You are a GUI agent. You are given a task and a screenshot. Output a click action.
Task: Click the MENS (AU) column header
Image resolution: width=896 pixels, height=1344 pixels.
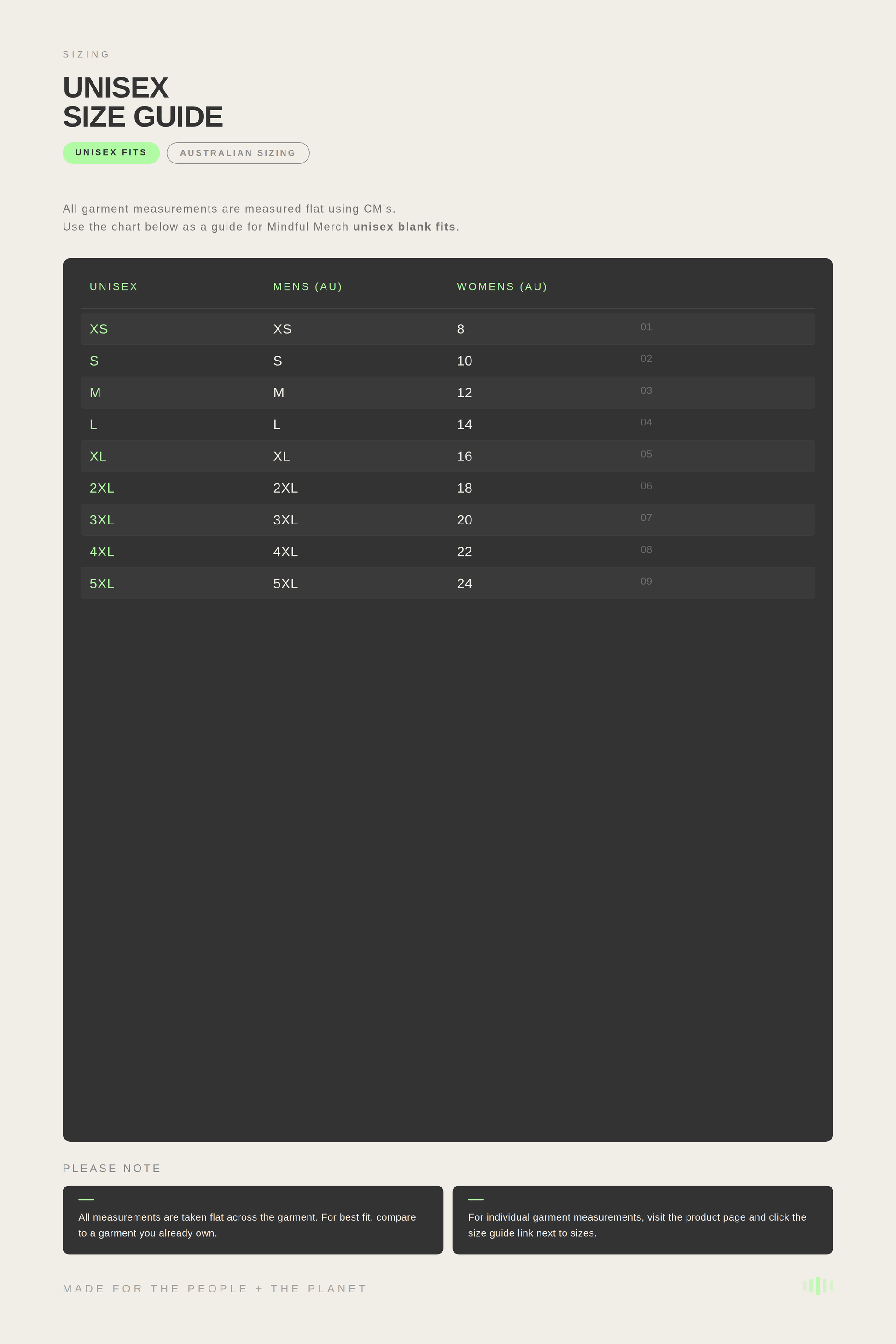tap(308, 286)
